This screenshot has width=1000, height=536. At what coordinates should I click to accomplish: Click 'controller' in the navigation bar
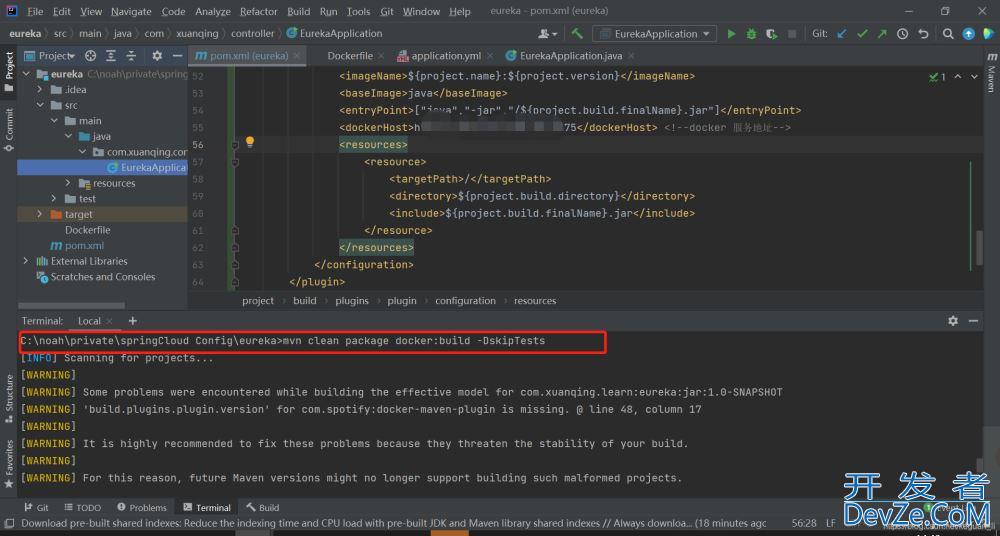coord(253,34)
